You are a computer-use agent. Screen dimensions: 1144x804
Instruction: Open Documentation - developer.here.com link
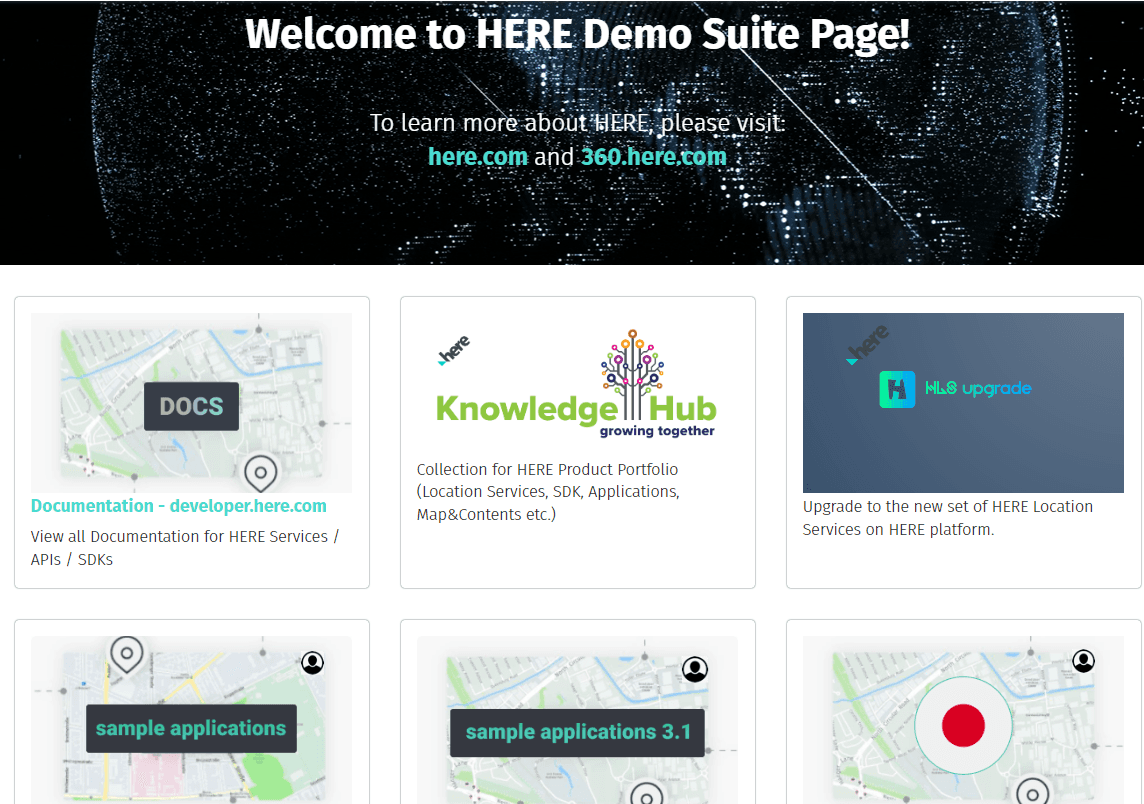[179, 506]
